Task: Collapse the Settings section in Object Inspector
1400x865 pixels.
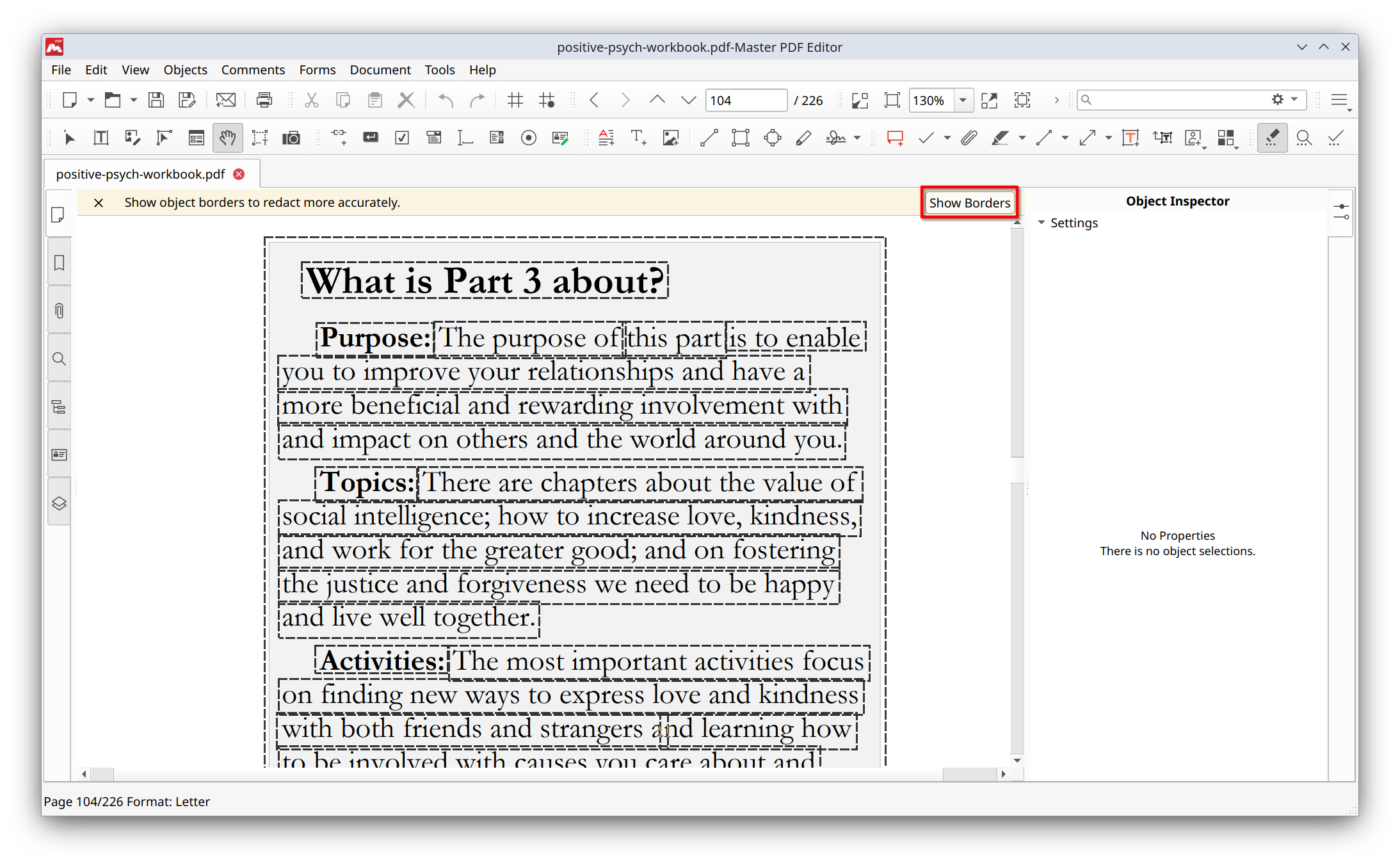Action: pyautogui.click(x=1042, y=223)
